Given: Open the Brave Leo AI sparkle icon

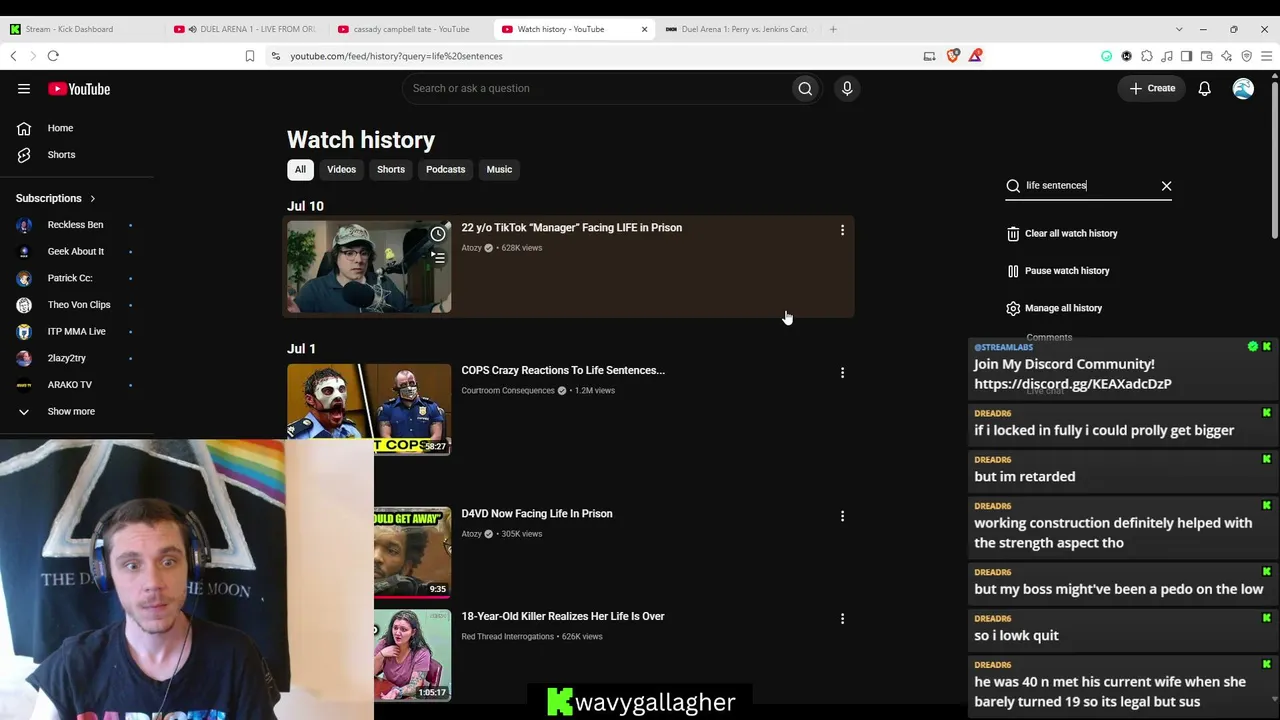Looking at the screenshot, I should coord(1226,56).
